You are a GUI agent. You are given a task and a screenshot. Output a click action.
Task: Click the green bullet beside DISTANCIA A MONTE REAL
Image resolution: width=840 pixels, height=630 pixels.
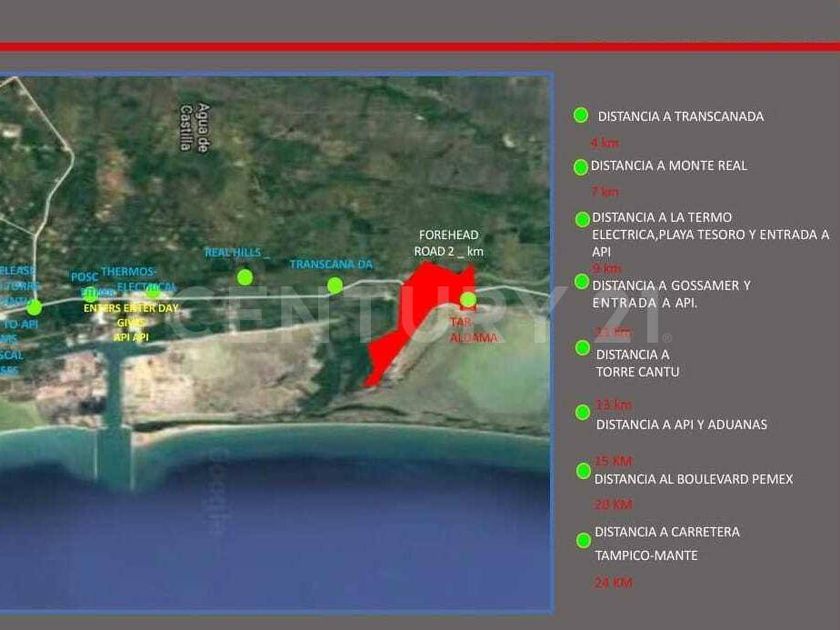581,167
